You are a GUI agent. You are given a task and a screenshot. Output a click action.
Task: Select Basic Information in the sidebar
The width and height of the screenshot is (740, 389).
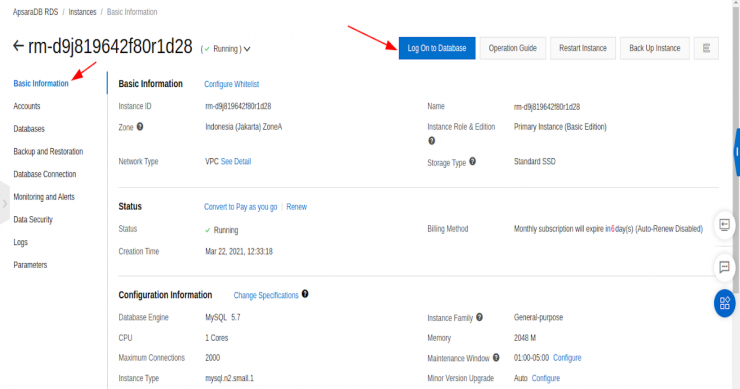click(41, 84)
